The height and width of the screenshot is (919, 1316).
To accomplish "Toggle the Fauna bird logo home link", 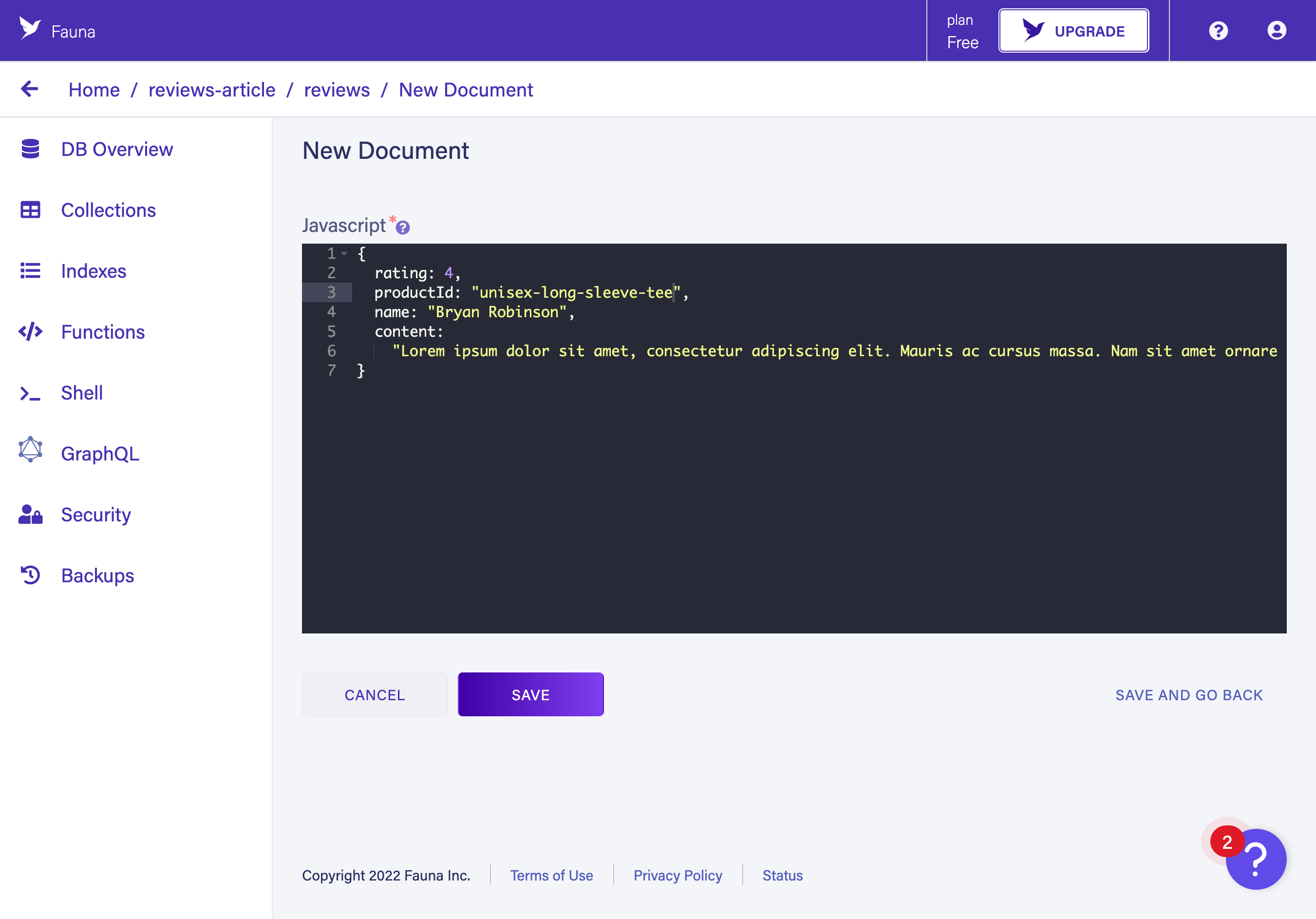I will (30, 30).
